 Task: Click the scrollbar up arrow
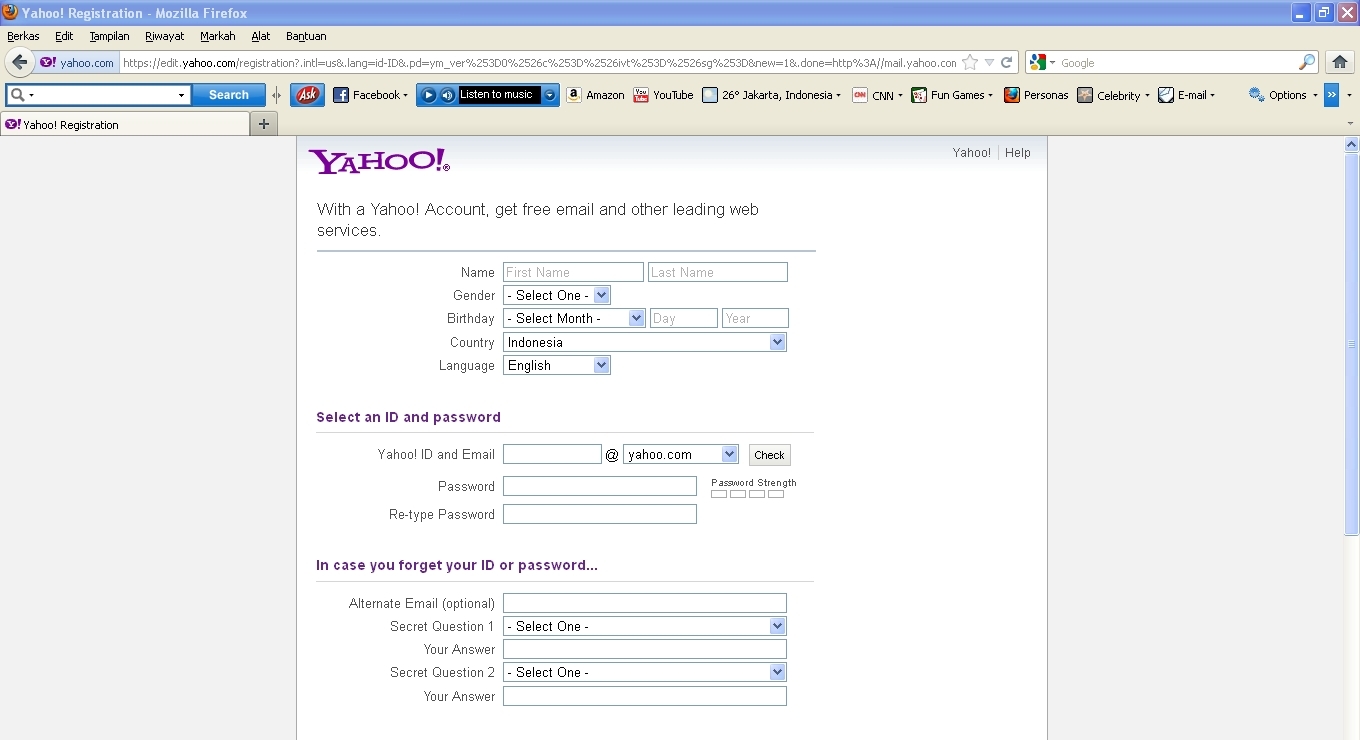pos(1352,145)
